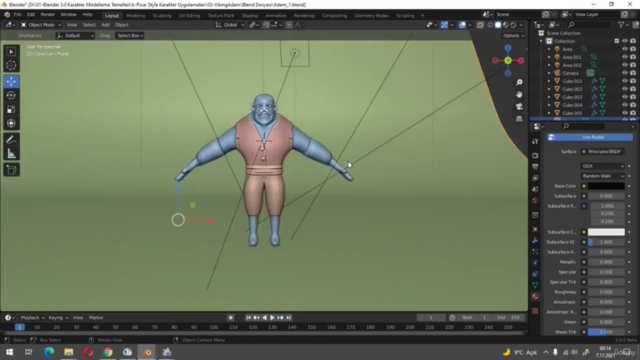Collapse the Collection tree expander
640x360 pixels.
click(541, 41)
